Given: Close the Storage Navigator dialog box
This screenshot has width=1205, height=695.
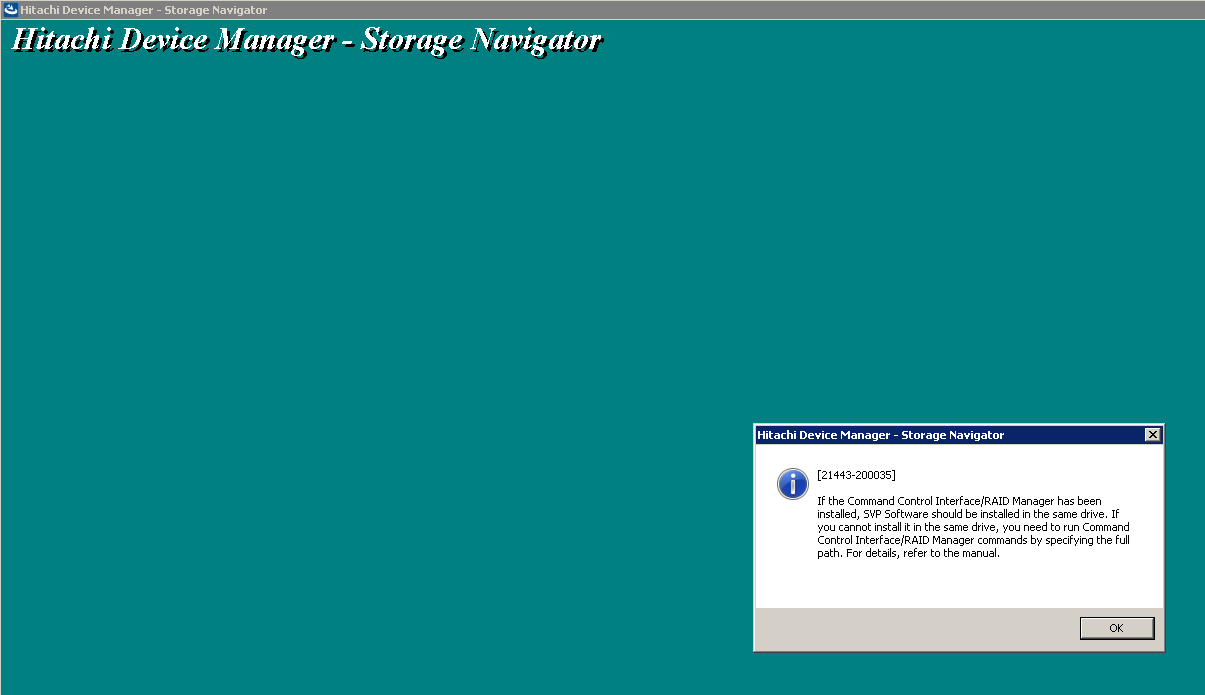Looking at the screenshot, I should (1152, 435).
